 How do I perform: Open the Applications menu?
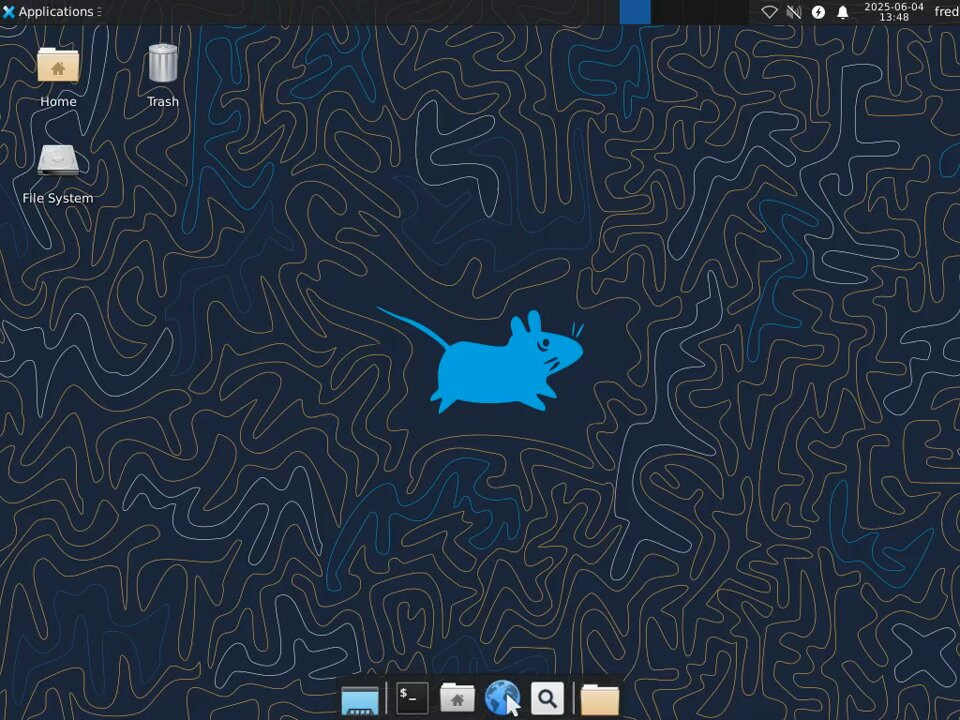(x=51, y=12)
